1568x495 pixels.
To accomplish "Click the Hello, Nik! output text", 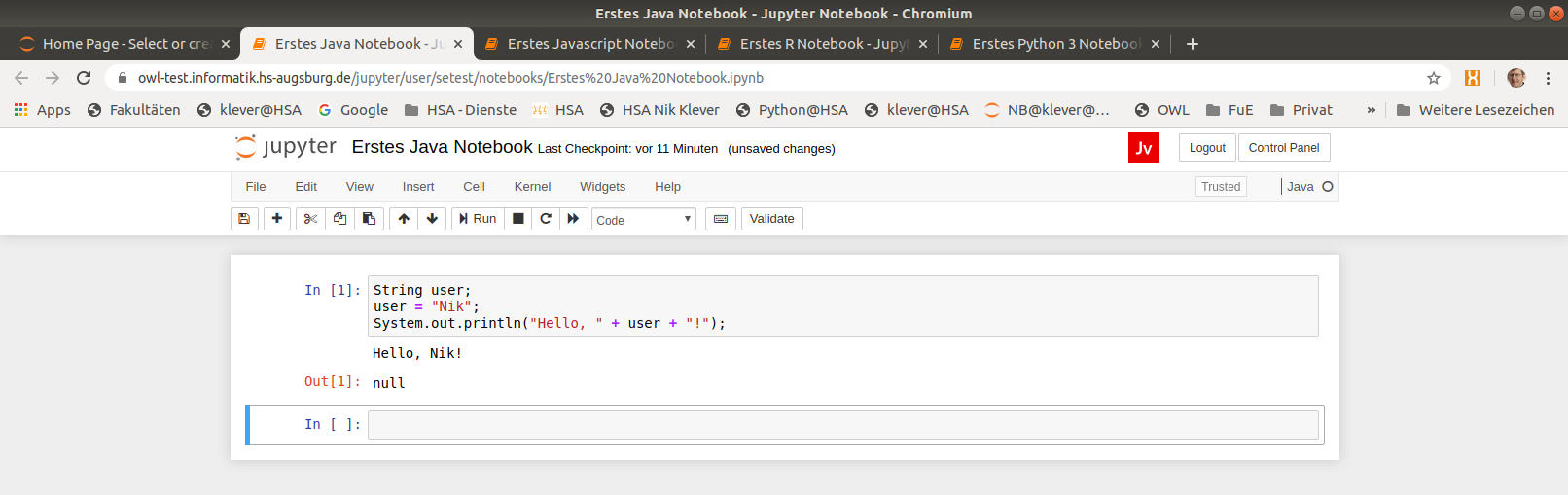I will point(417,353).
